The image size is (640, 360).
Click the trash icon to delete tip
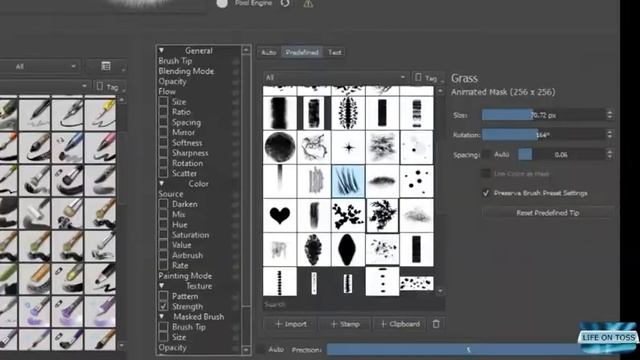[x=436, y=324]
